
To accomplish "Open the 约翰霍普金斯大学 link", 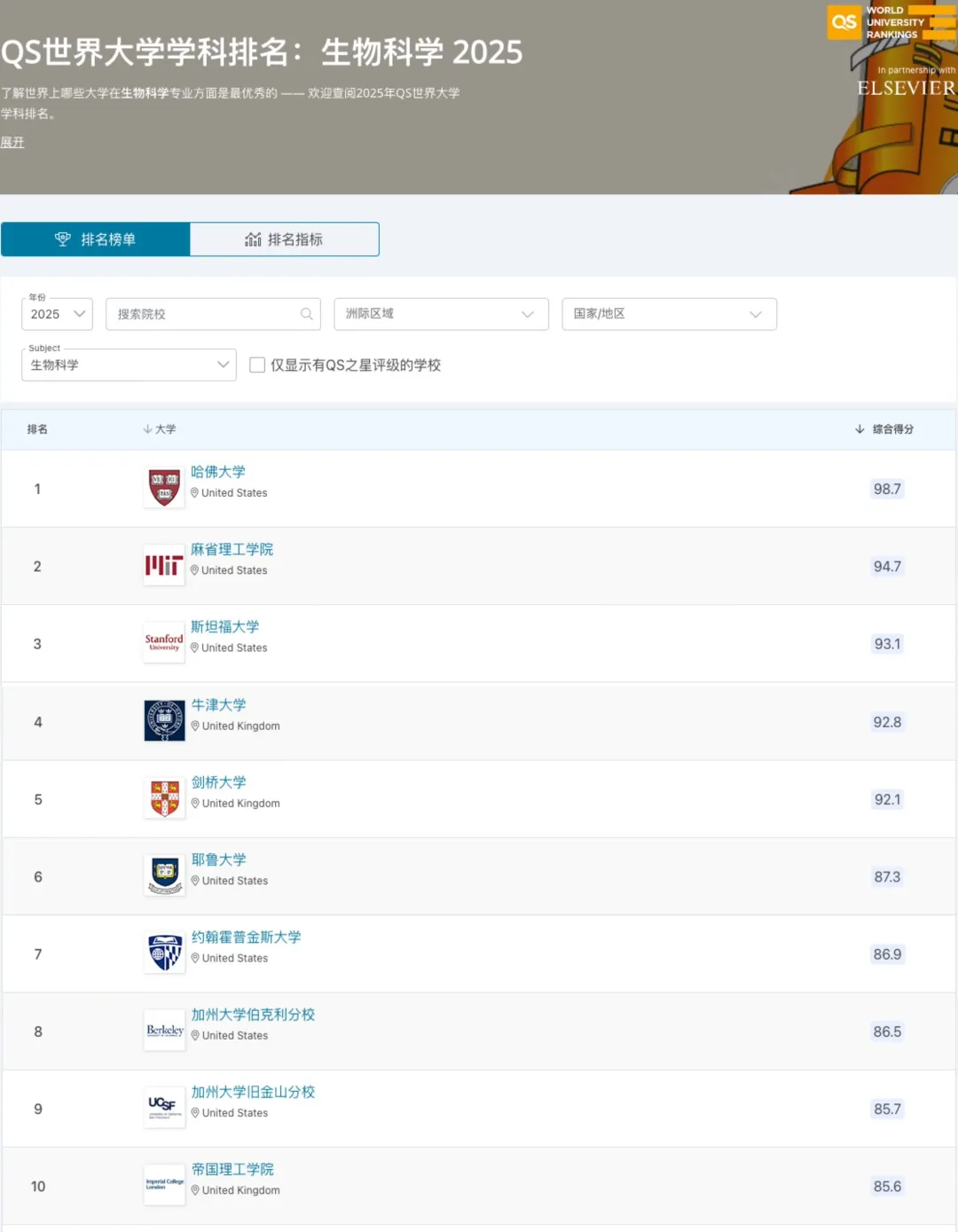I will [247, 937].
